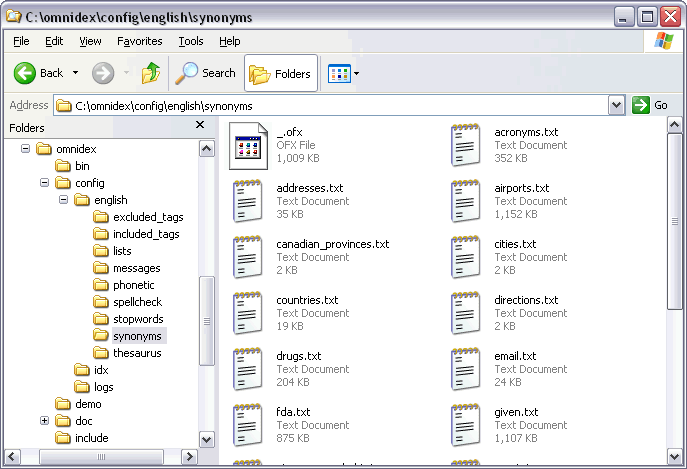
Task: Select the stopwords folder icon
Action: coord(101,319)
